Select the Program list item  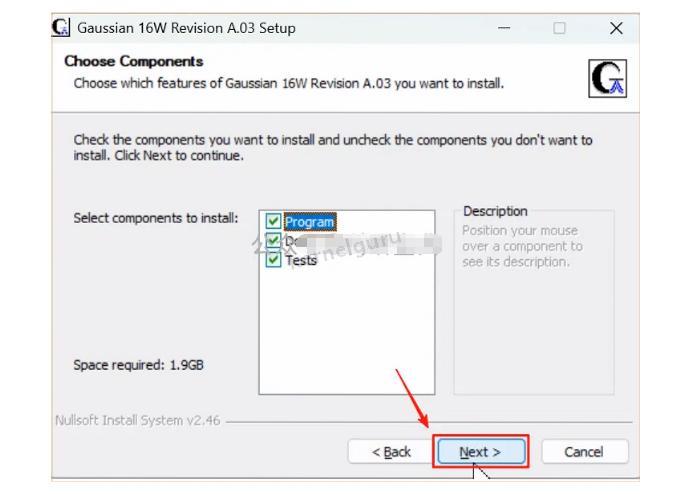click(x=309, y=222)
